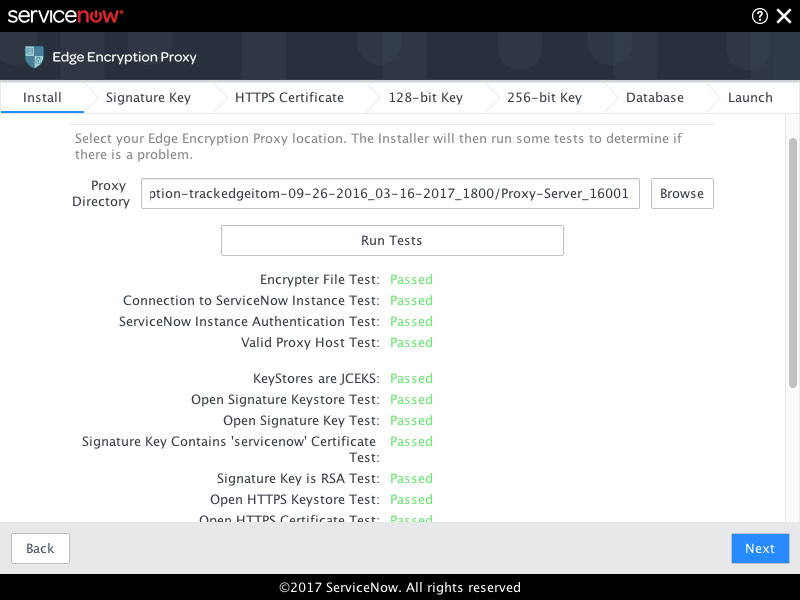The image size is (800, 600).
Task: Run Tests on the proxy
Action: pyautogui.click(x=392, y=240)
